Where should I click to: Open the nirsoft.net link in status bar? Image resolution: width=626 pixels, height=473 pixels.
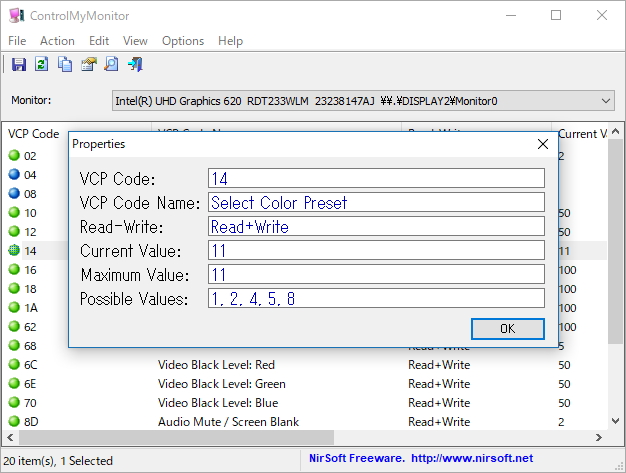(472, 458)
